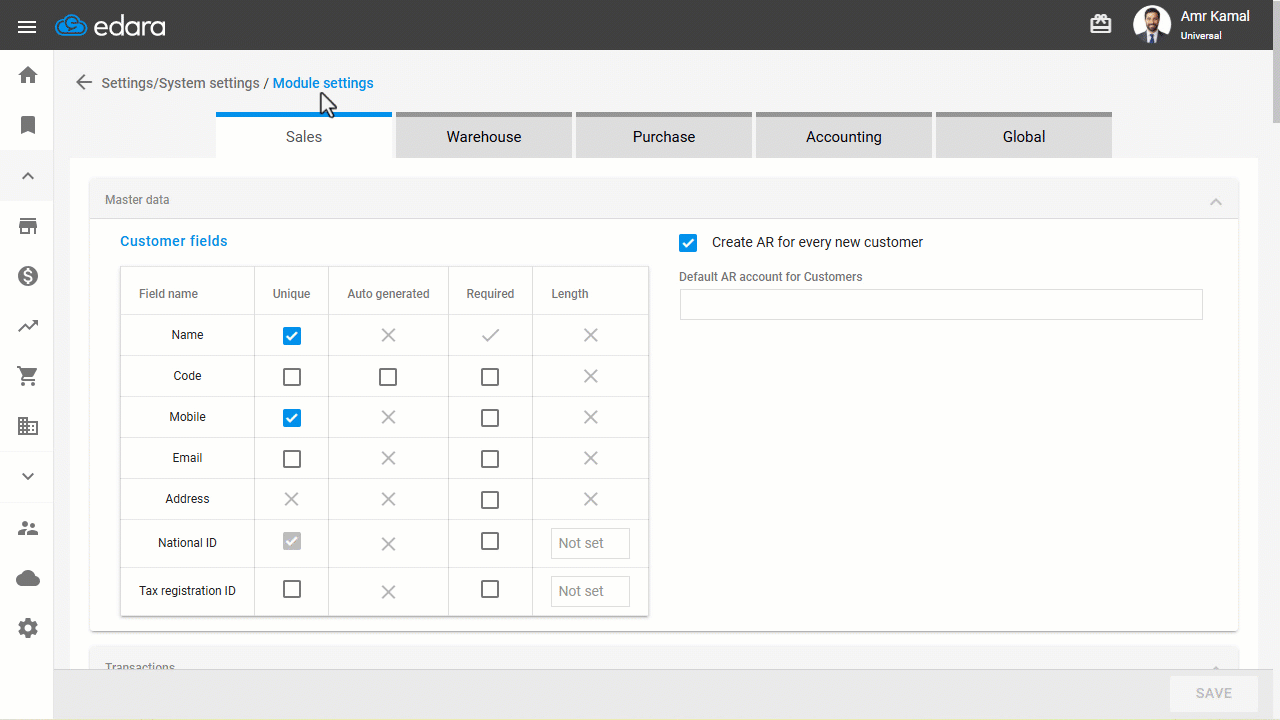Image resolution: width=1280 pixels, height=720 pixels.
Task: Open the hamburger main menu
Action: 27,26
